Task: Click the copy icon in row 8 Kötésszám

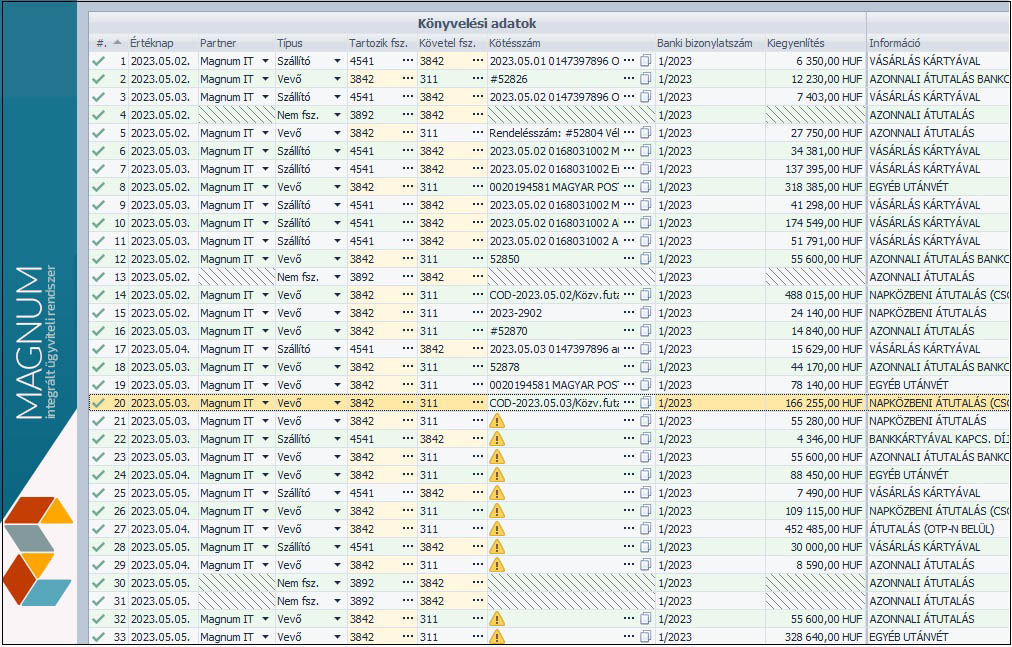Action: (645, 187)
